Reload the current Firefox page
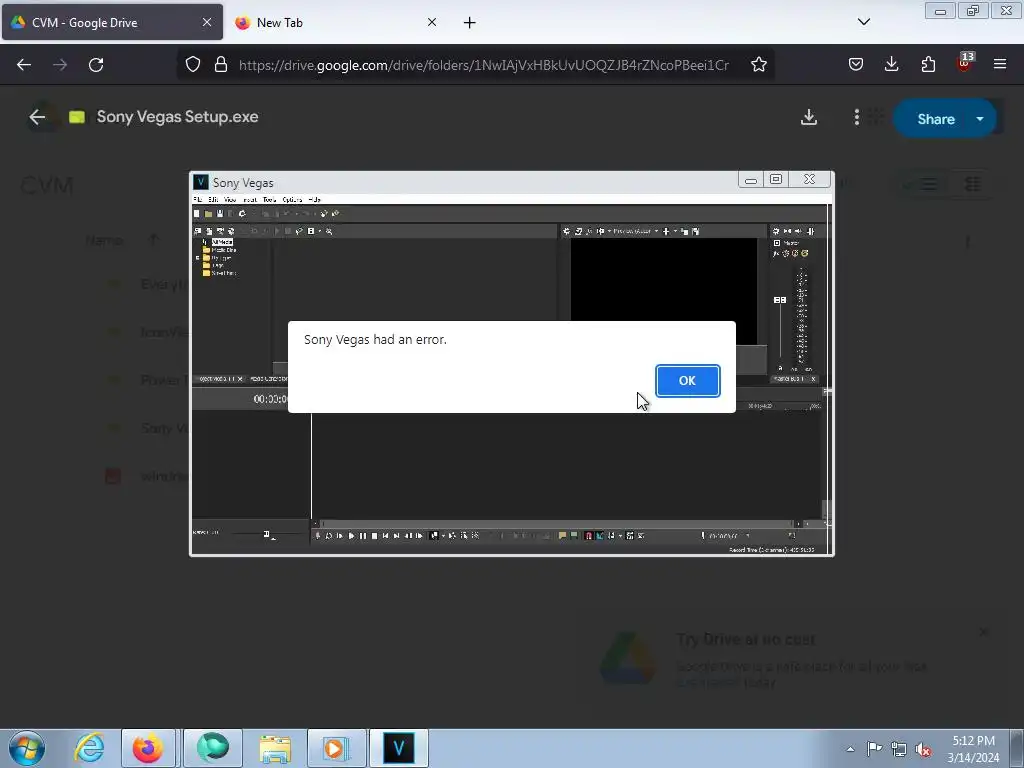1024x768 pixels. point(96,65)
